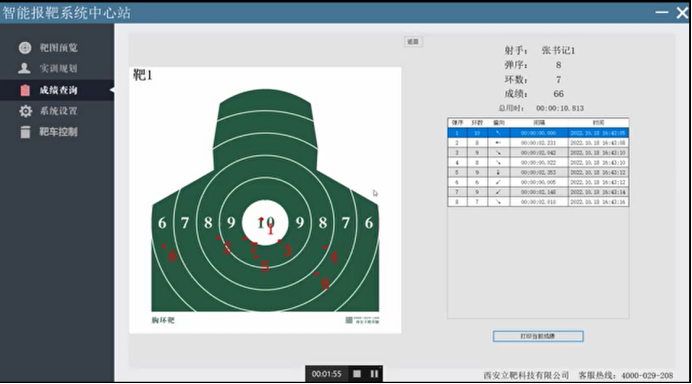Image resolution: width=692 pixels, height=384 pixels.
Task: Pause the screen recording
Action: coord(374,374)
